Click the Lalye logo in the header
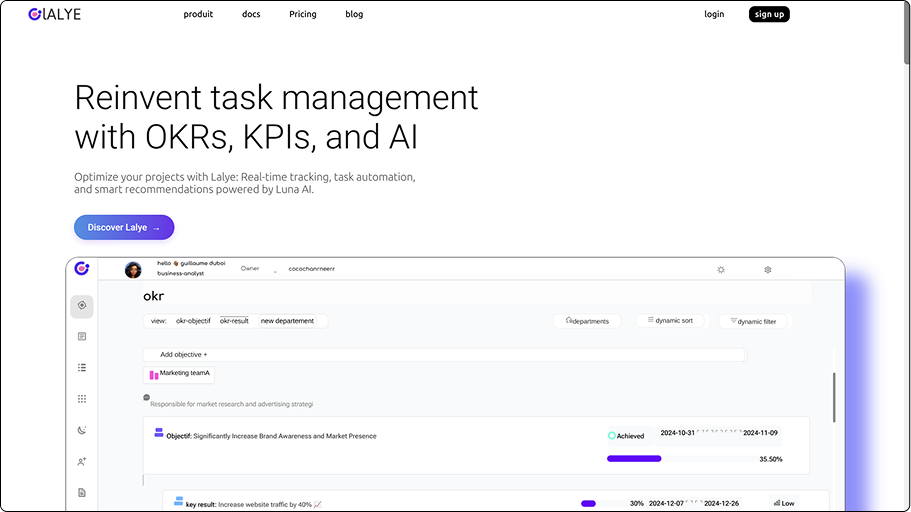Viewport: 911px width, 512px height. click(55, 14)
